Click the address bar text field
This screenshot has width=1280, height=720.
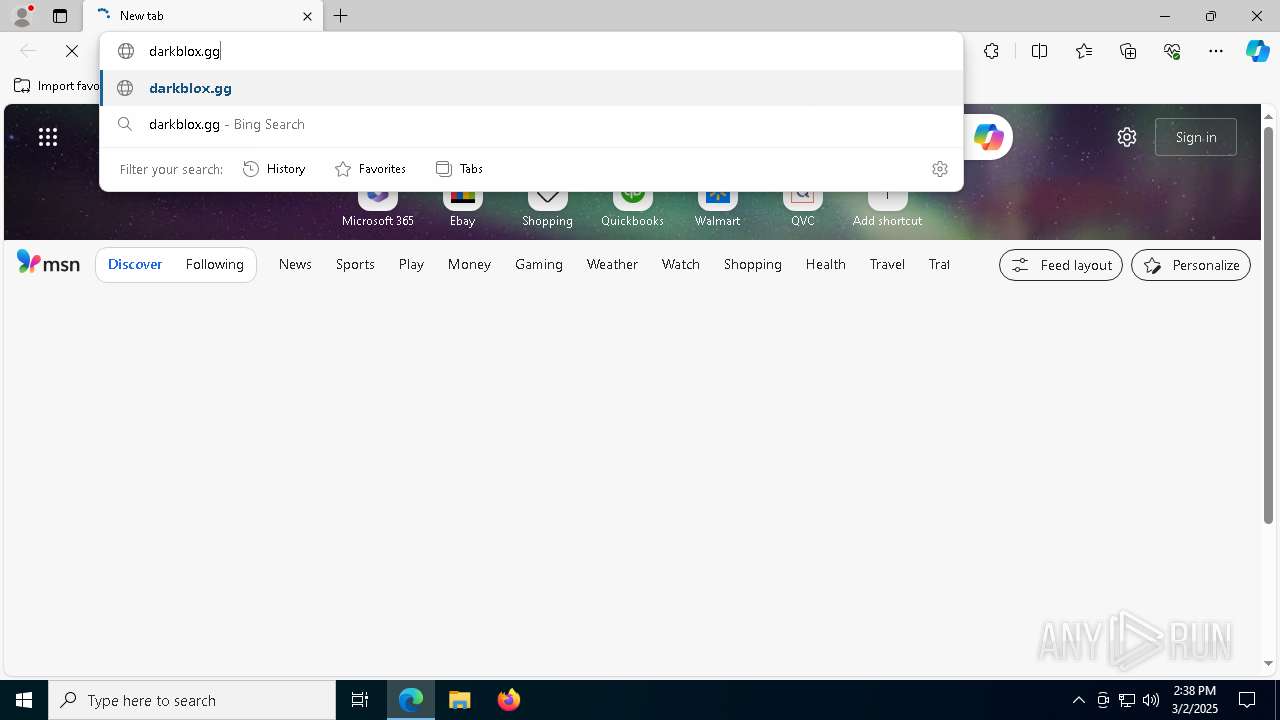point(531,51)
